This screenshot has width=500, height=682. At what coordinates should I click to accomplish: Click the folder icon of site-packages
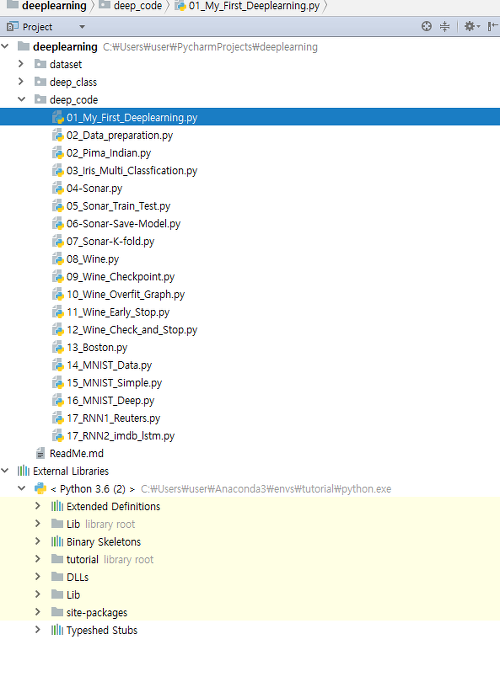click(57, 612)
